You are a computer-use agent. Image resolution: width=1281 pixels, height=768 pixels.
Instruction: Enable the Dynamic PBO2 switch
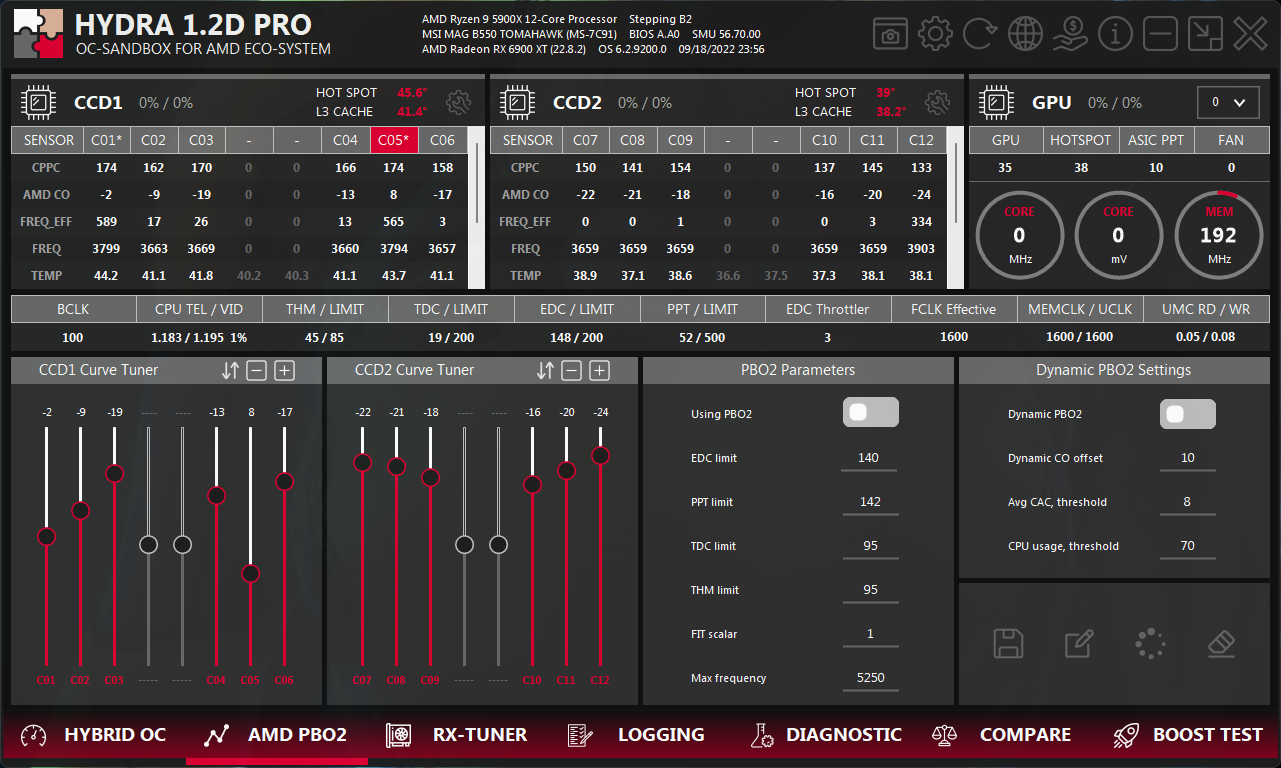pos(1188,414)
